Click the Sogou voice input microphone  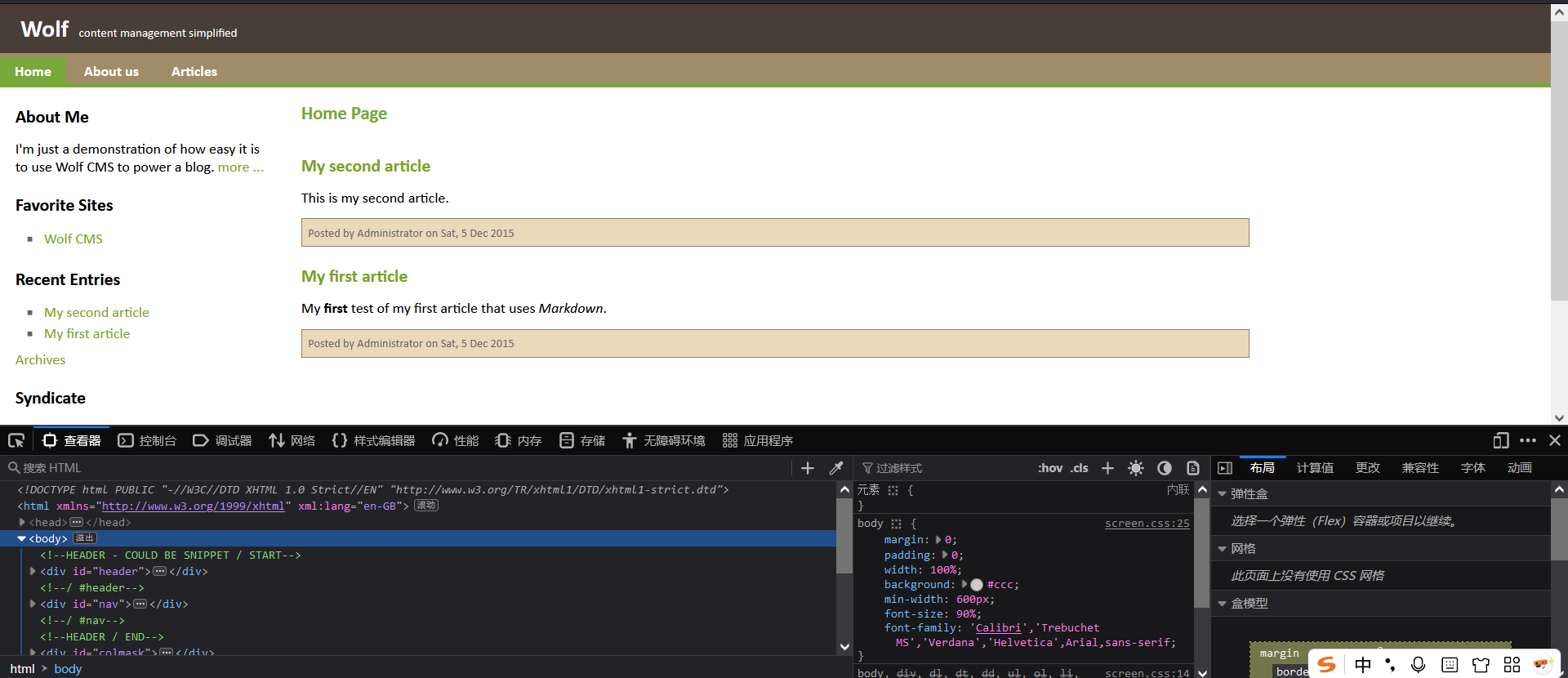pyautogui.click(x=1419, y=665)
